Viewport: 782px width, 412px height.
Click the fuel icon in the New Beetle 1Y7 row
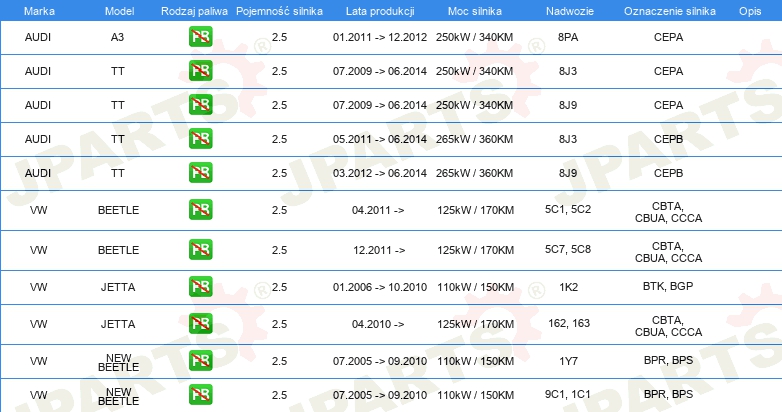click(200, 361)
